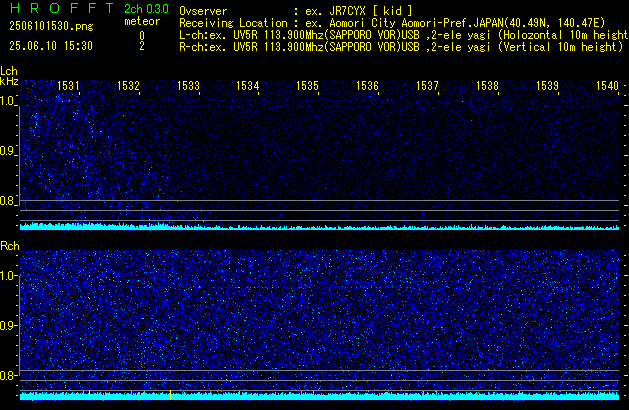This screenshot has height=410, width=629.
Task: Click the 1531 time marker
Action: tap(68, 86)
